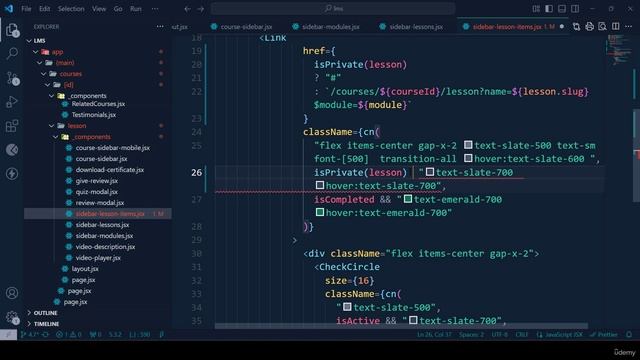This screenshot has width=640, height=360.
Task: Toggle the secondary sidebar visibility
Action: pos(575,9)
